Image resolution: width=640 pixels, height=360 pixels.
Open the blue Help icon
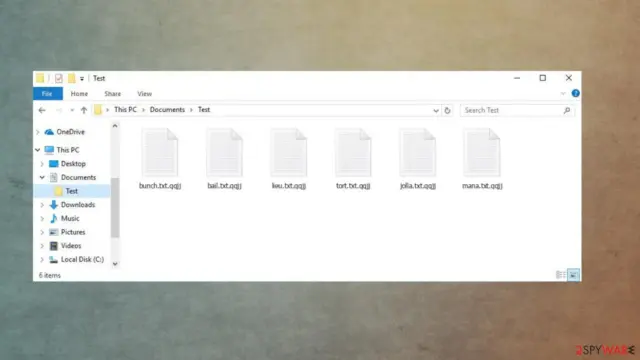576,93
